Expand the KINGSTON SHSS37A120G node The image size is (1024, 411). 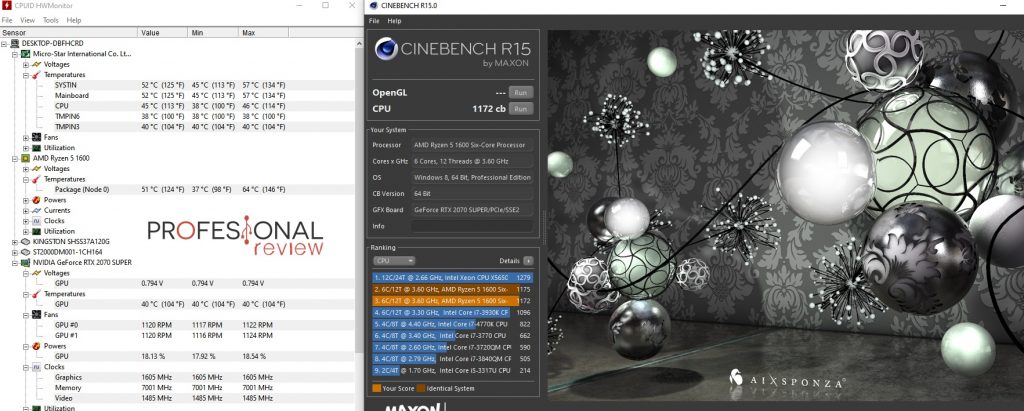point(16,242)
